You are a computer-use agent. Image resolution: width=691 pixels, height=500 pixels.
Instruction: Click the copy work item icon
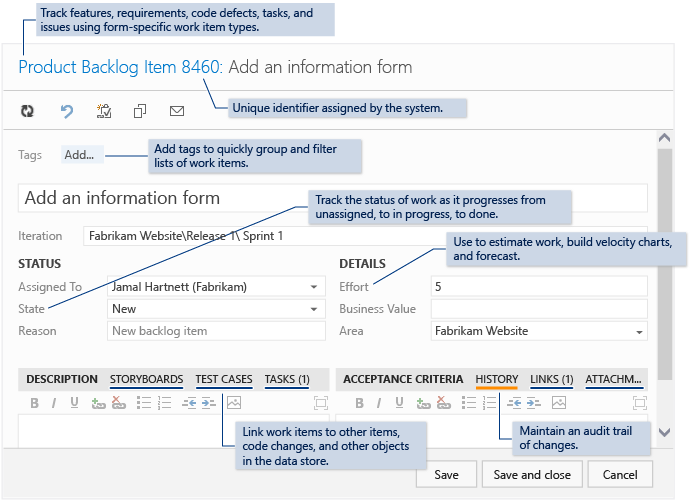click(140, 111)
